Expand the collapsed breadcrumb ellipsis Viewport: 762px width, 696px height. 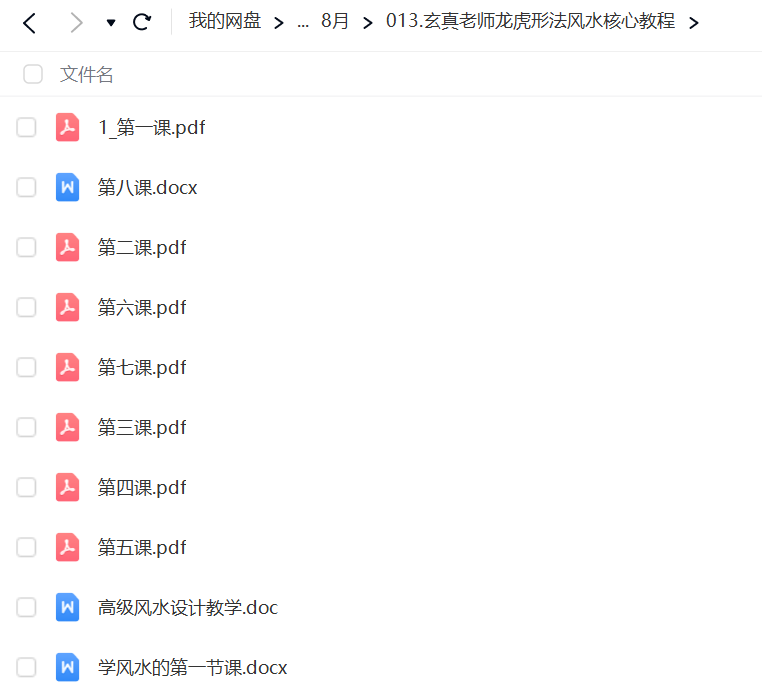[303, 22]
